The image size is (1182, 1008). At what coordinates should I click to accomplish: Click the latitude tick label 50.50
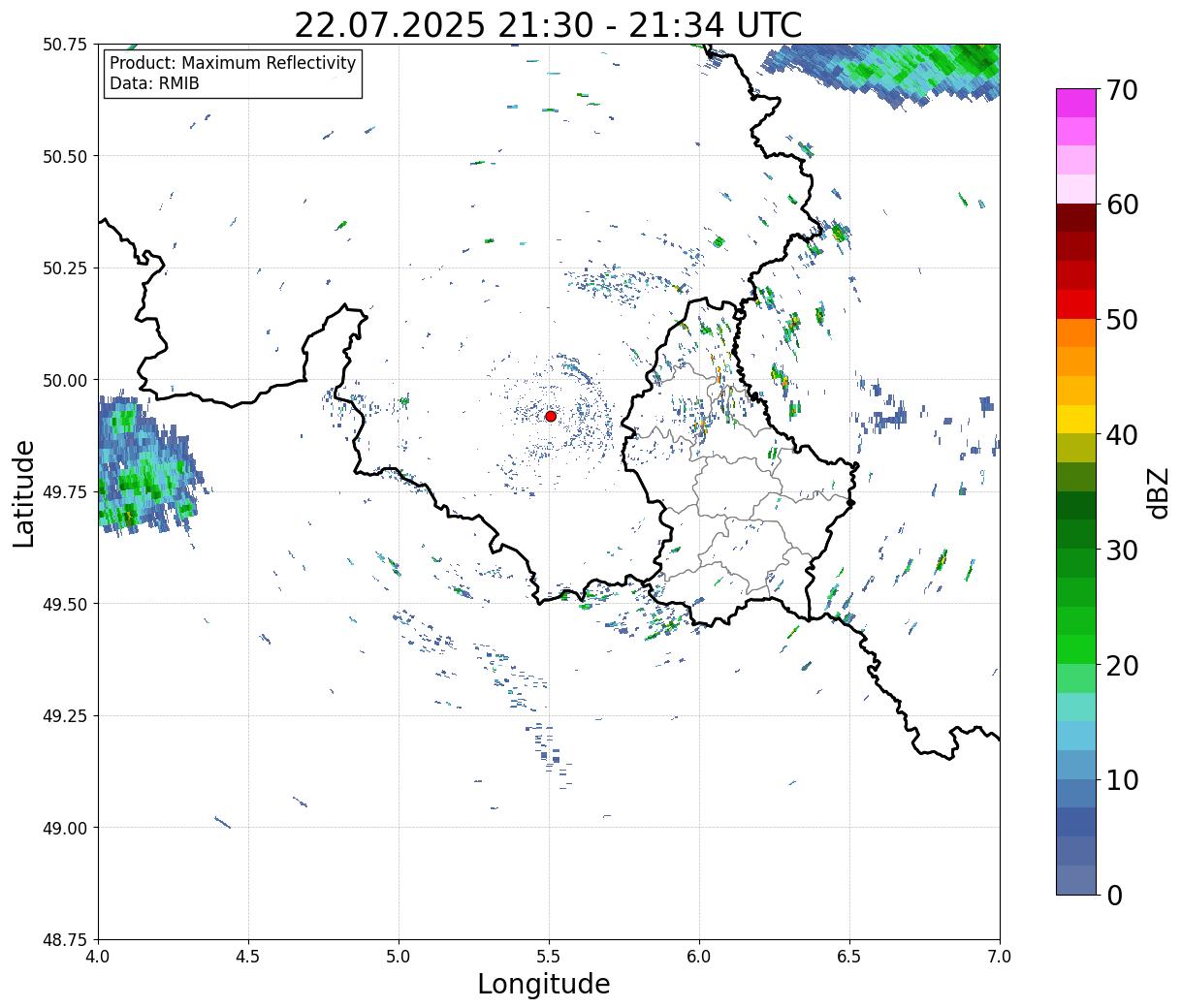pyautogui.click(x=65, y=157)
